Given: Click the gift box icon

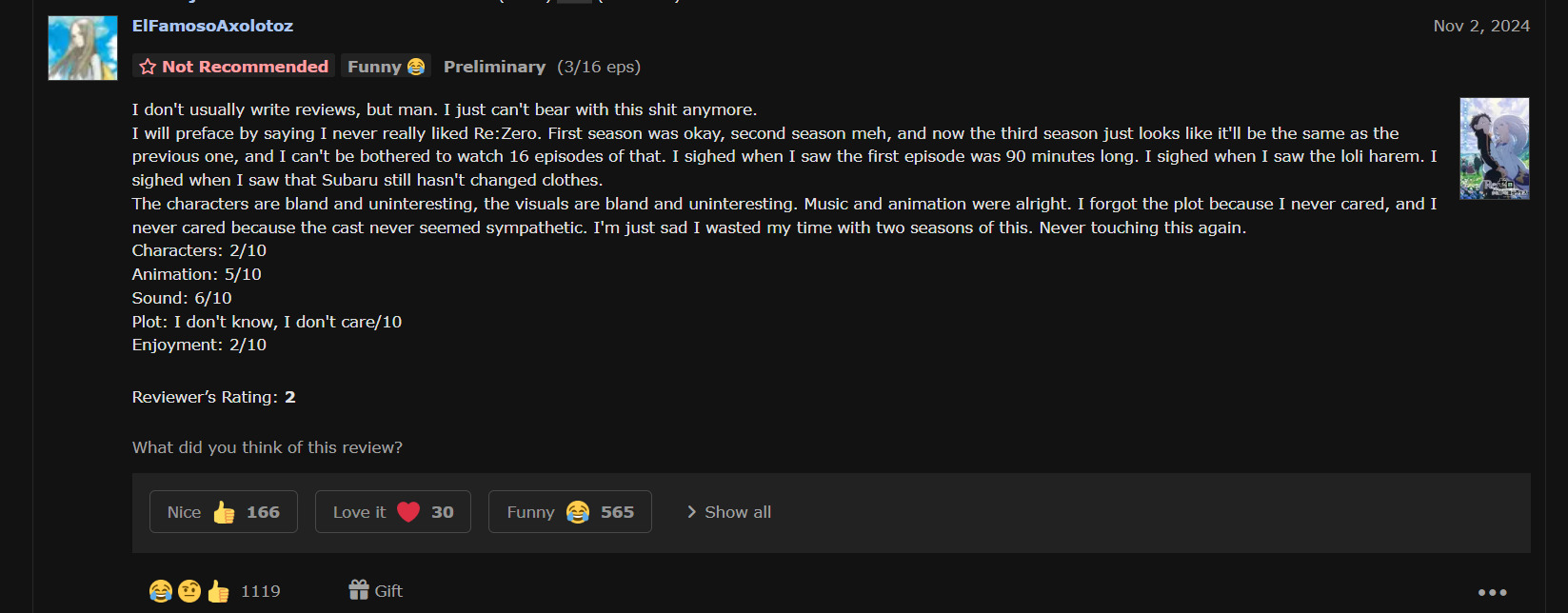Looking at the screenshot, I should coord(358,590).
